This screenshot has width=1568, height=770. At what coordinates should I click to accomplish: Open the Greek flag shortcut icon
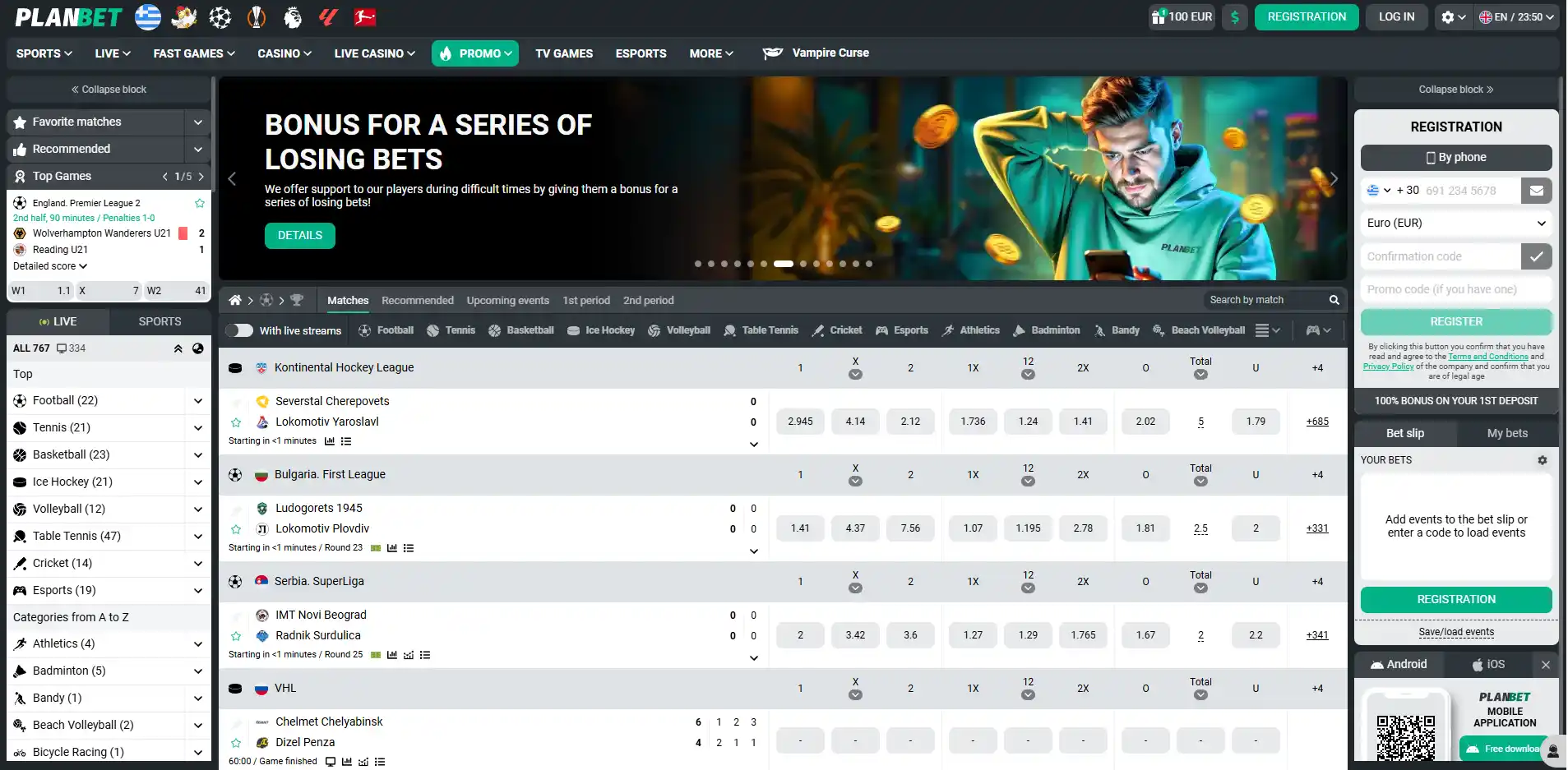148,16
